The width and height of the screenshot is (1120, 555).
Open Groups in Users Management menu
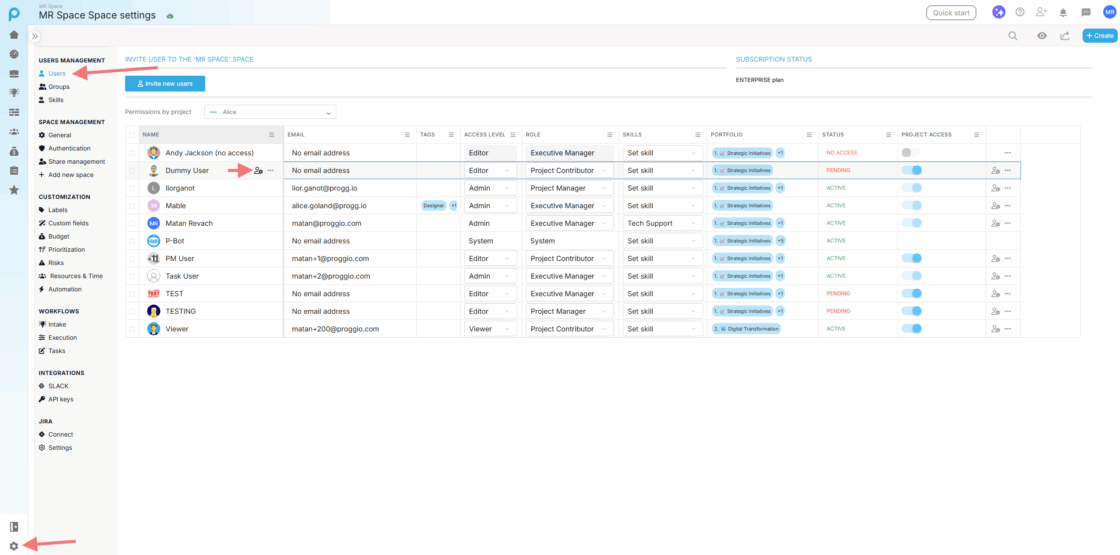click(59, 87)
